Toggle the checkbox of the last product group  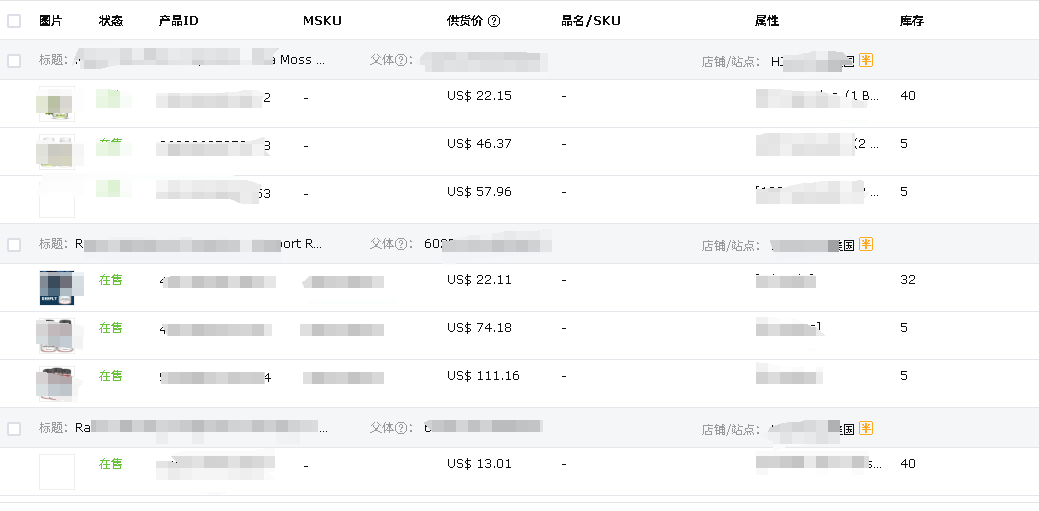pos(14,429)
